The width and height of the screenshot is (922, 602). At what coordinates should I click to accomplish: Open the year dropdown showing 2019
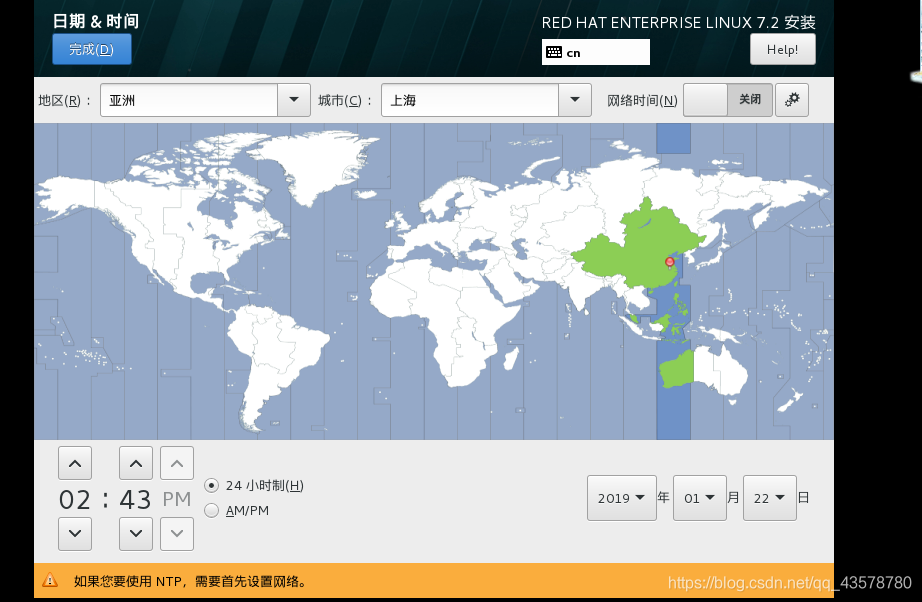click(622, 498)
